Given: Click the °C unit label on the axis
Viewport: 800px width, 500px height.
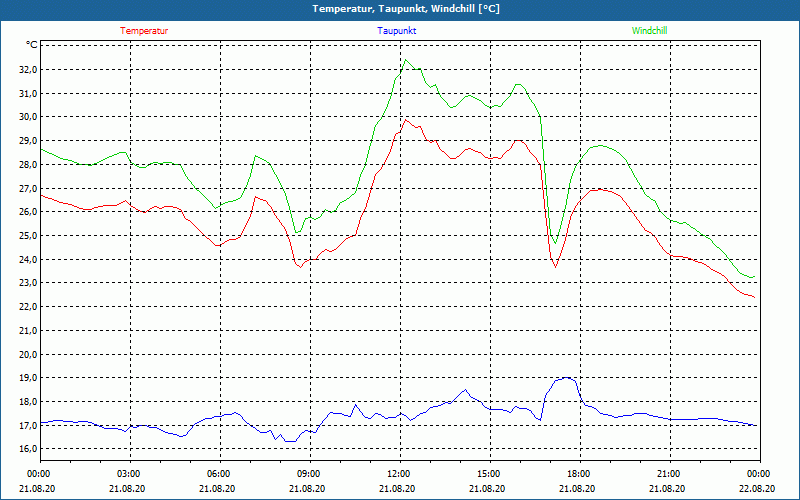Looking at the screenshot, I should point(32,45).
